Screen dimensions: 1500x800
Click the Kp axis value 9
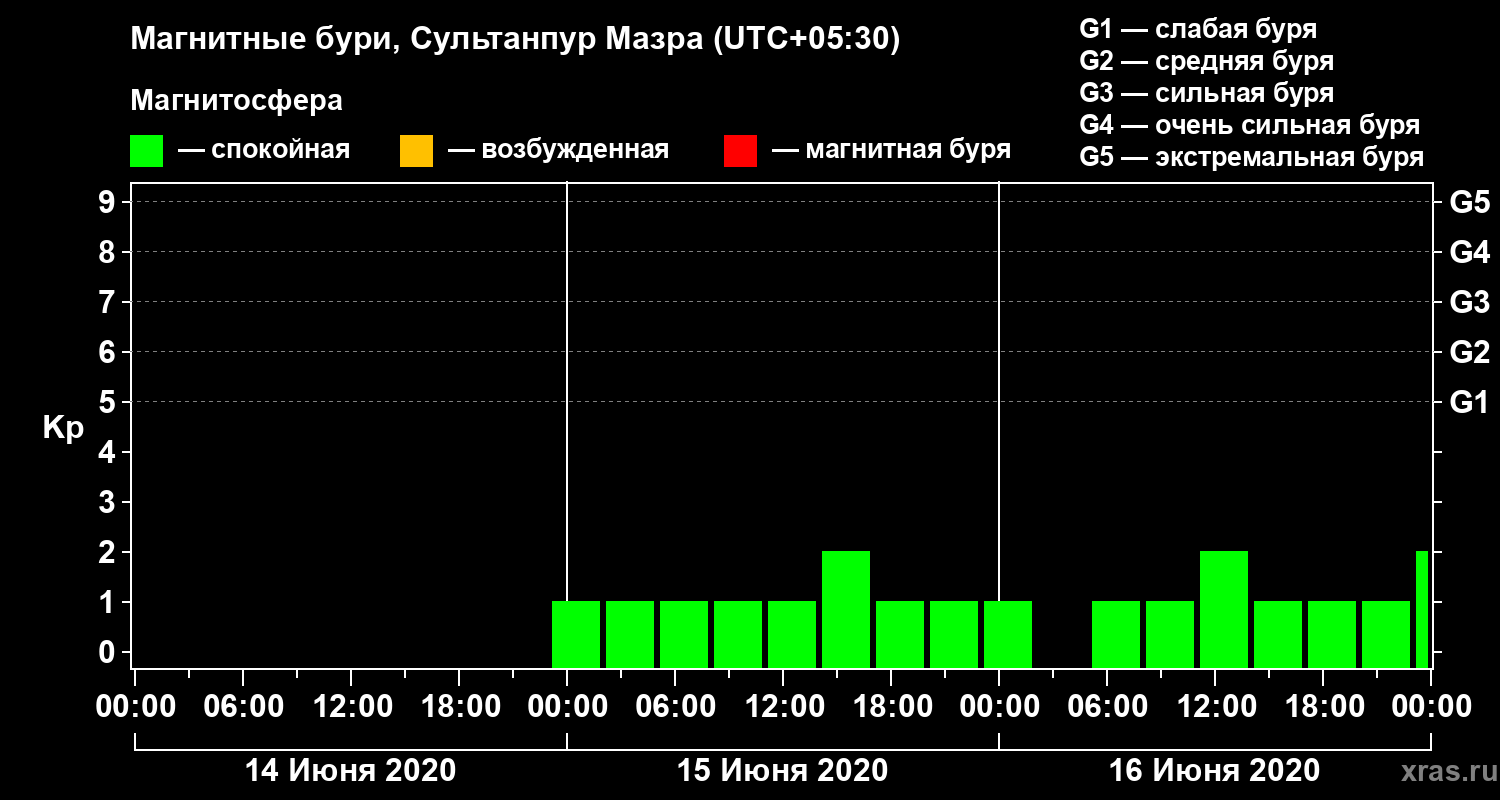coord(108,203)
